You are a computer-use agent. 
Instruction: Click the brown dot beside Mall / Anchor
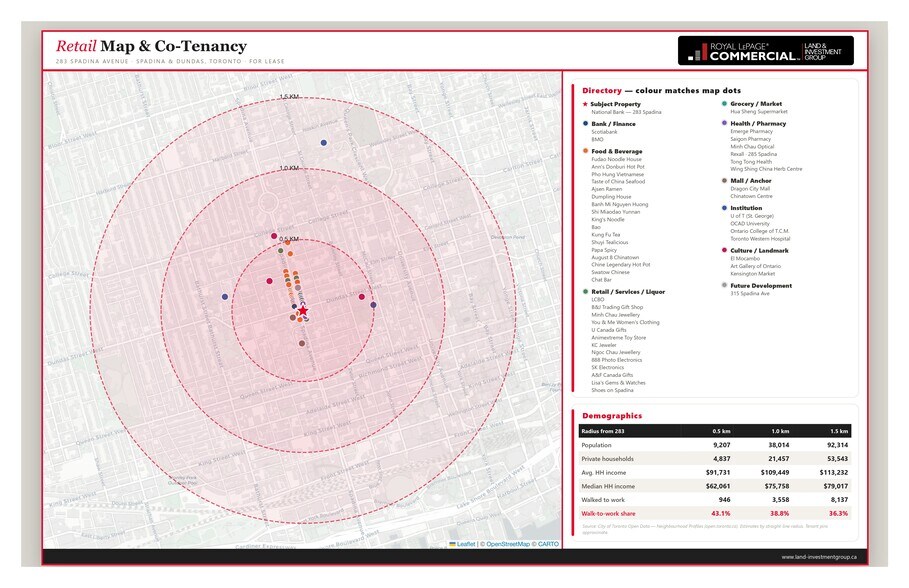pos(724,180)
